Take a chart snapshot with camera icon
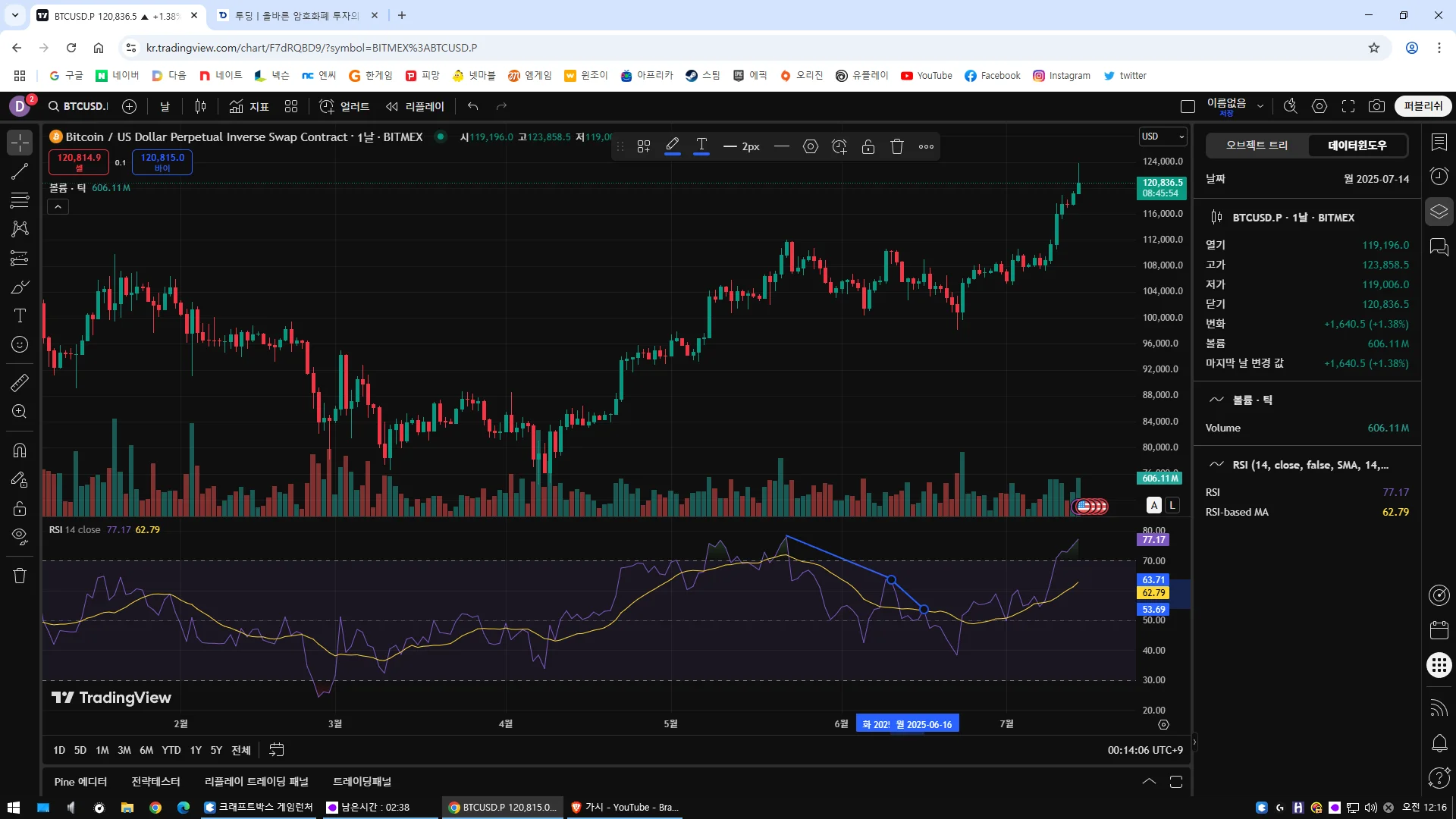The image size is (1456, 819). point(1376,106)
